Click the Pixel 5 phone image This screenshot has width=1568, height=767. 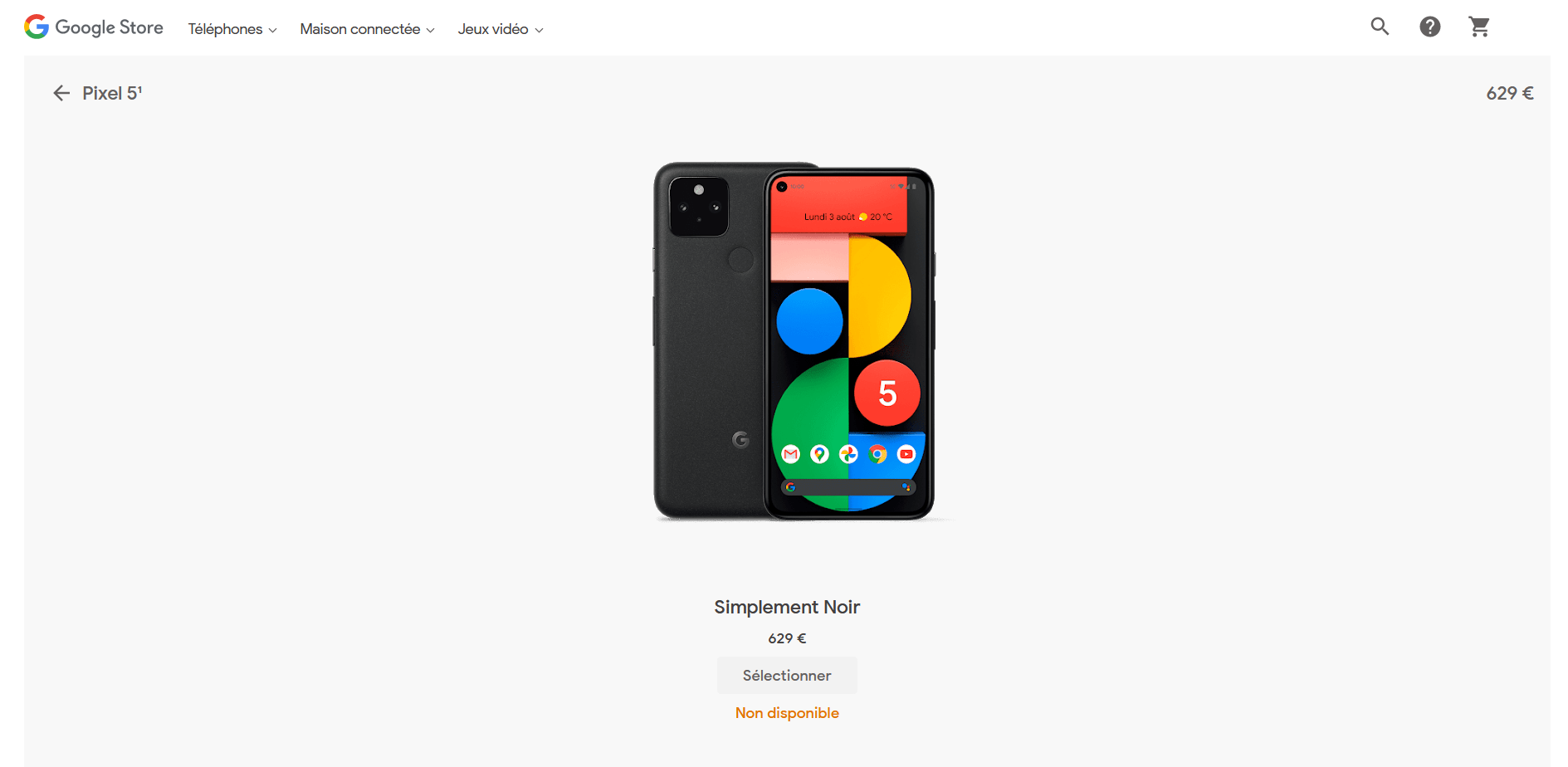[794, 341]
